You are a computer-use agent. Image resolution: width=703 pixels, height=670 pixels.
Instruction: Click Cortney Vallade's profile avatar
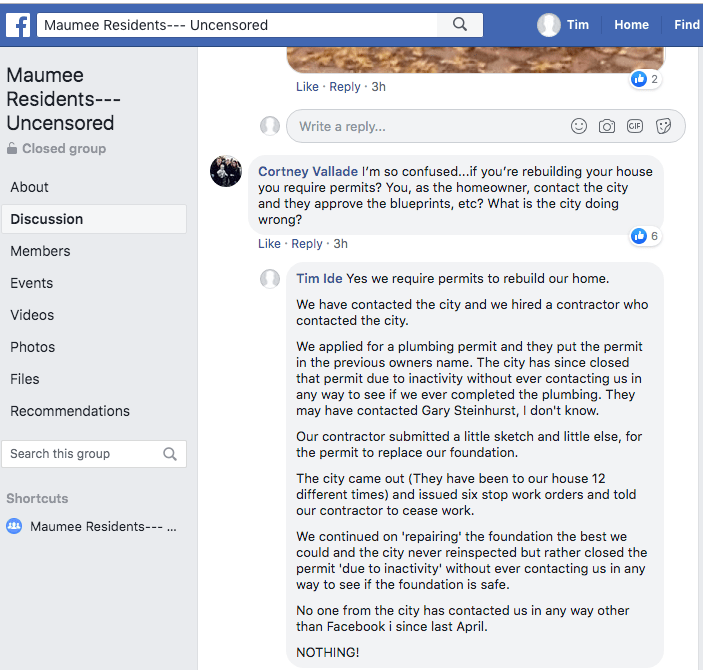[226, 171]
